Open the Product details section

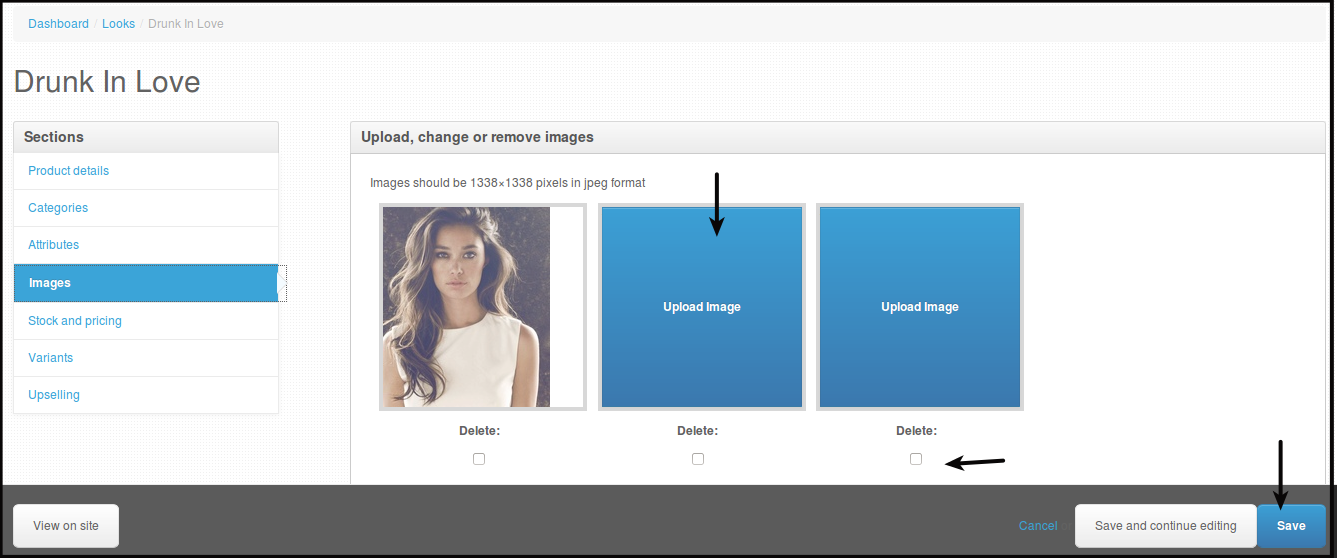tap(146, 171)
